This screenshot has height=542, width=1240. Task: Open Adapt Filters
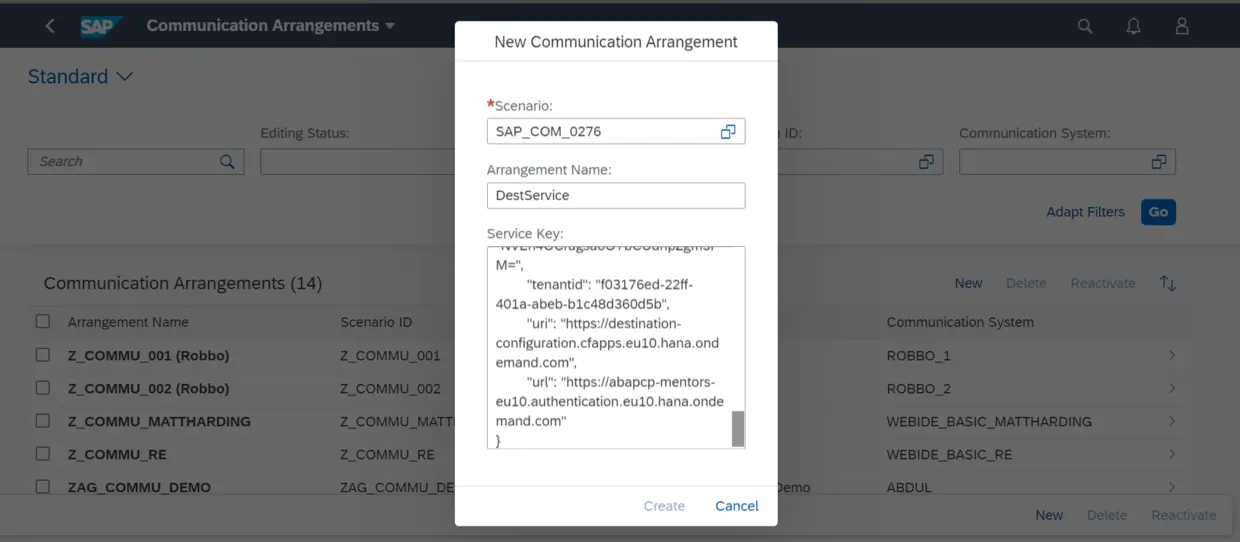click(1085, 212)
